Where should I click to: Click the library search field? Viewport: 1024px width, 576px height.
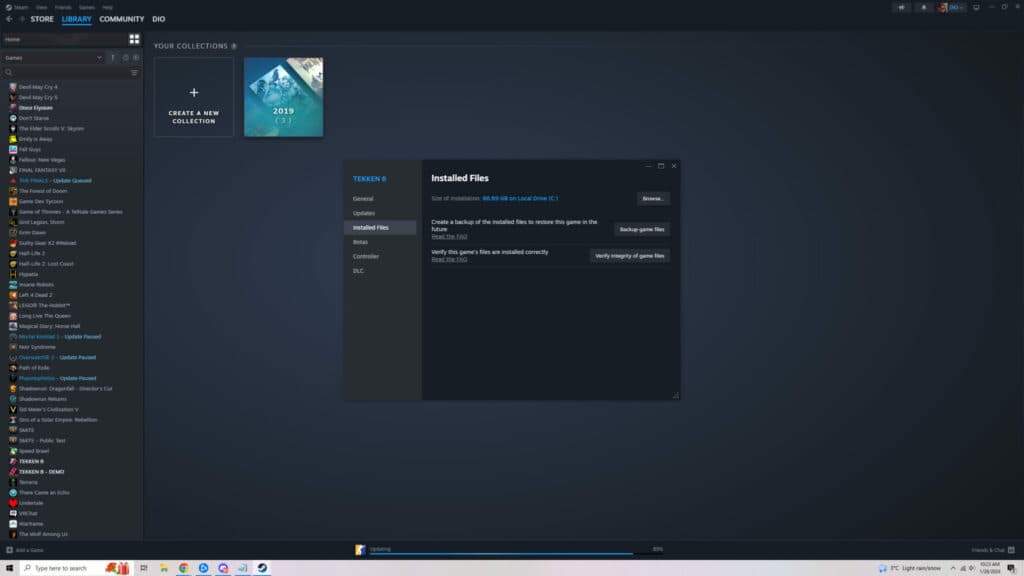(65, 73)
